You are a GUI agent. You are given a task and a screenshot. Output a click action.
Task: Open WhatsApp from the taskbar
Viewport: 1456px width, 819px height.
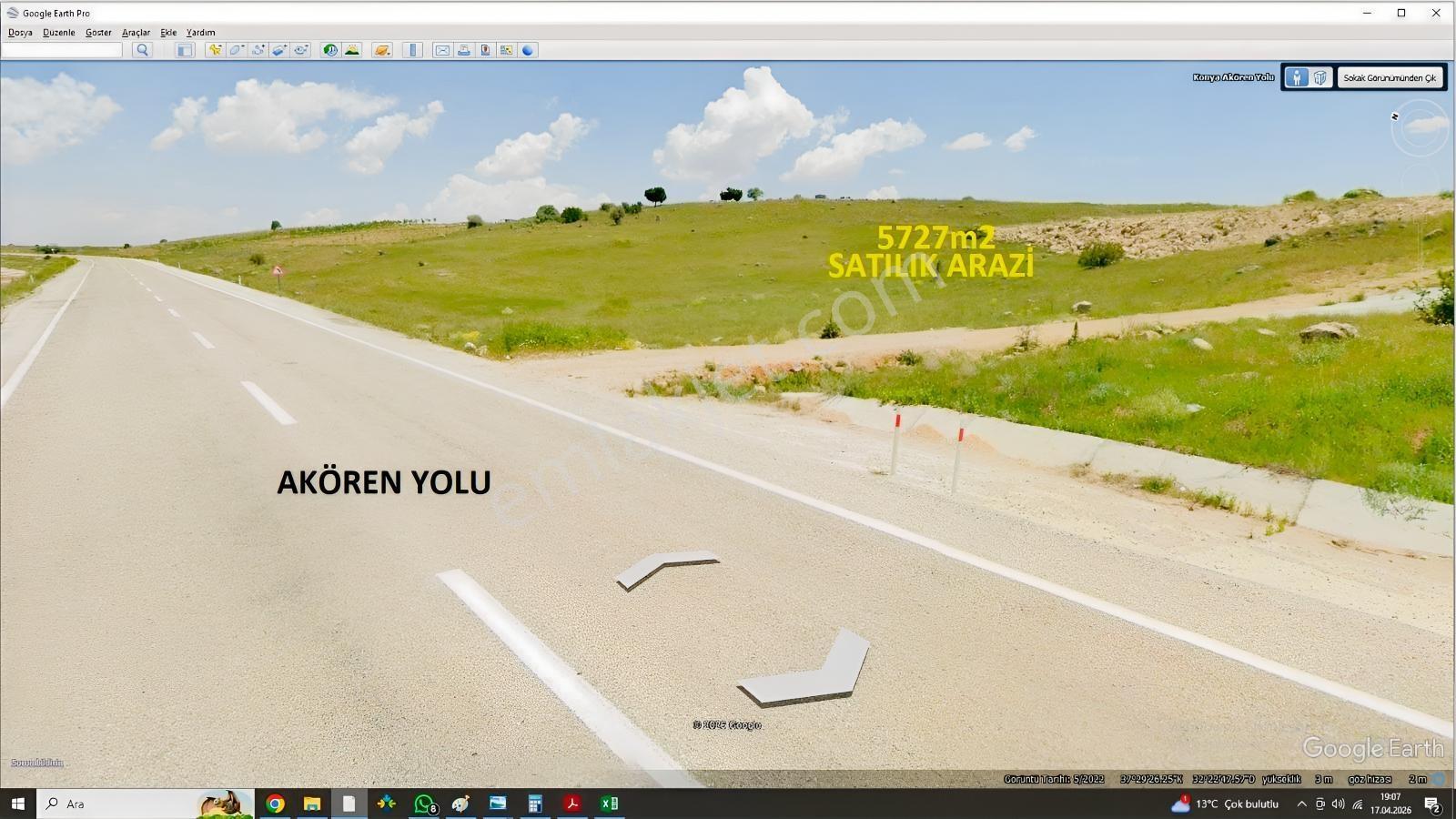click(x=424, y=804)
